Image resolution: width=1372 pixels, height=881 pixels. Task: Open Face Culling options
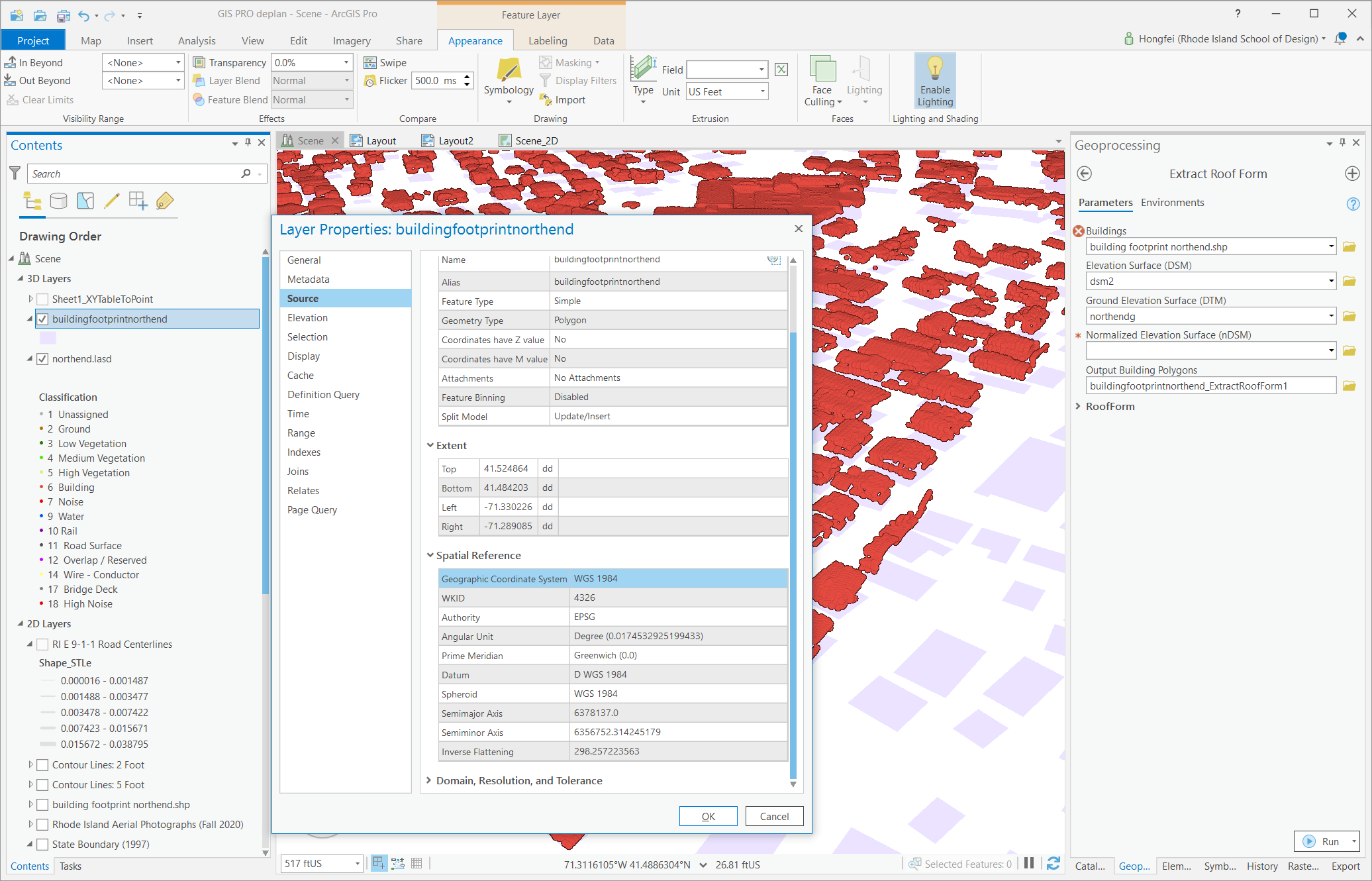click(x=822, y=81)
